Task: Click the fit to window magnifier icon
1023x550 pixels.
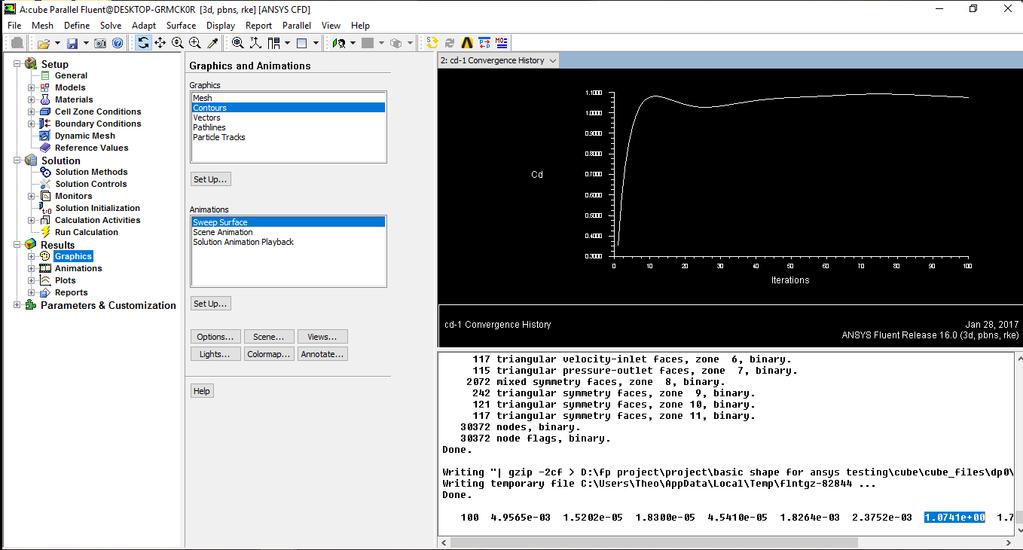Action: 237,43
